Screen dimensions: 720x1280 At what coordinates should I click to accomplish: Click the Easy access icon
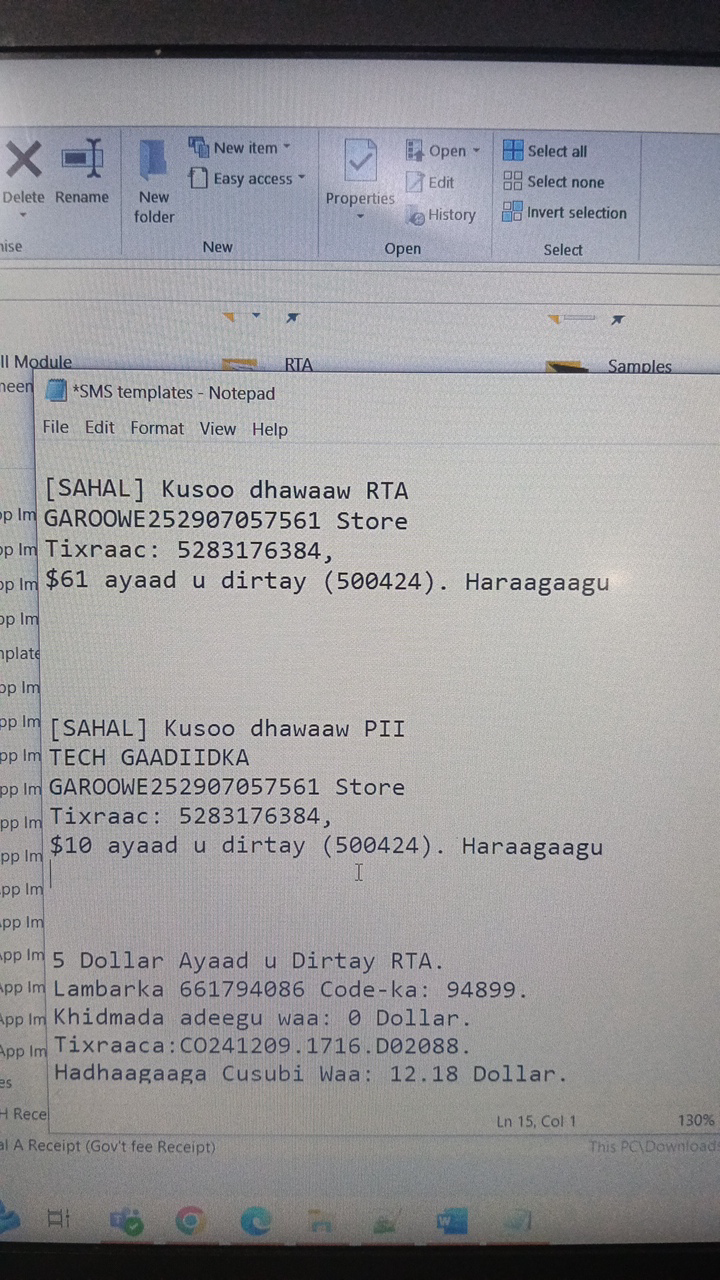[x=198, y=179]
